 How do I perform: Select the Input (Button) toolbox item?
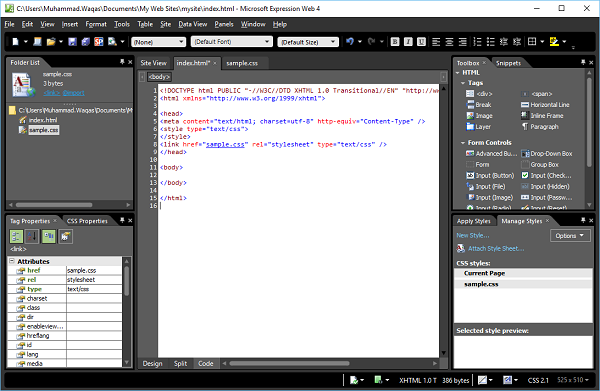point(490,176)
